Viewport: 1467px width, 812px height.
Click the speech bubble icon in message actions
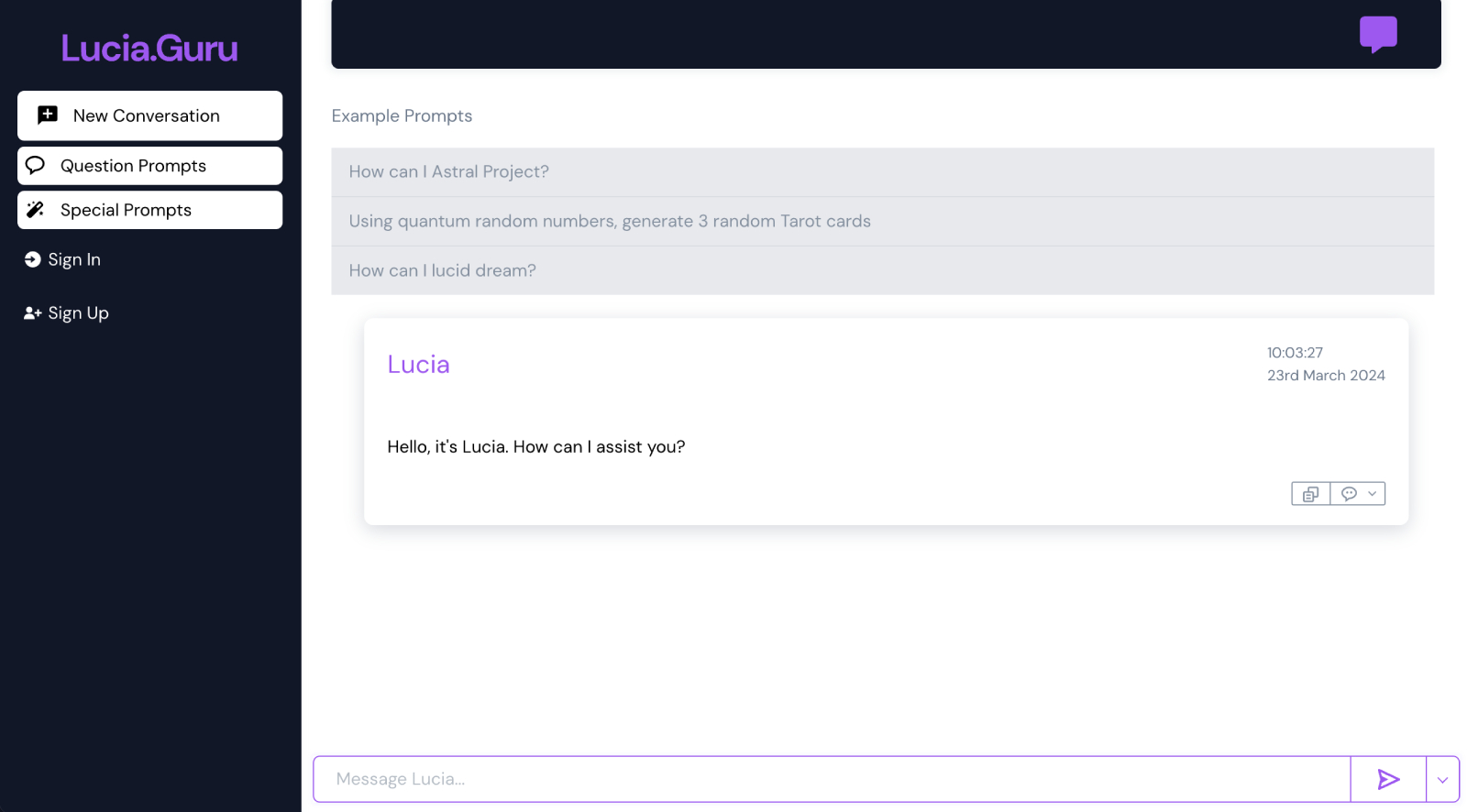tap(1349, 494)
